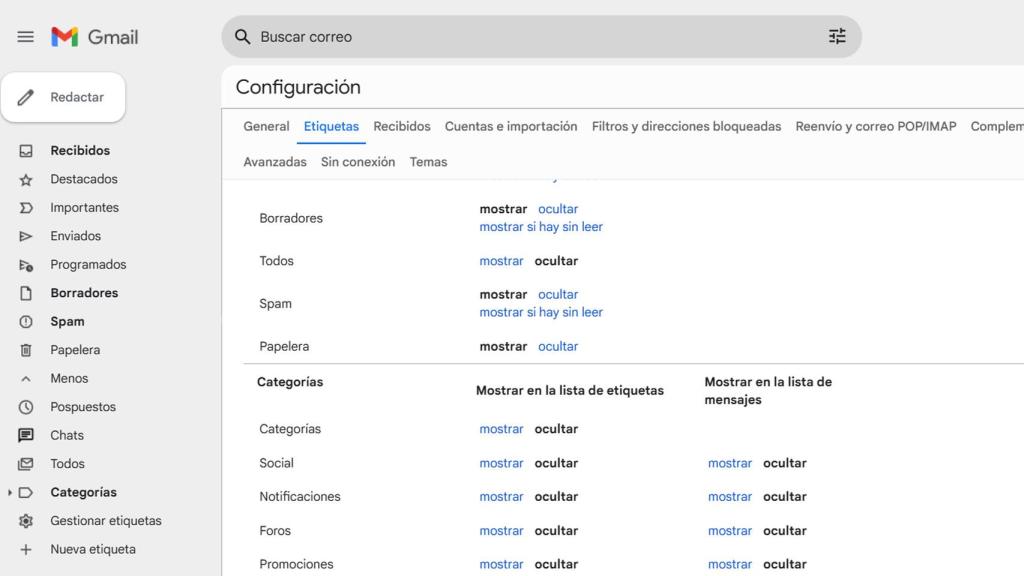
Task: Open the Temas tab
Action: pyautogui.click(x=428, y=162)
